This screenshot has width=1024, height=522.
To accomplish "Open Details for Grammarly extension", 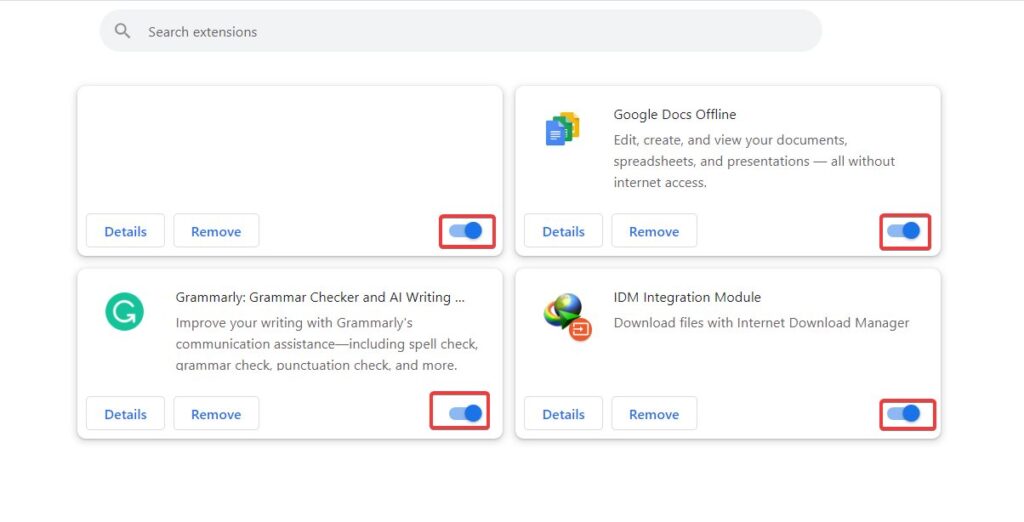I will [125, 414].
